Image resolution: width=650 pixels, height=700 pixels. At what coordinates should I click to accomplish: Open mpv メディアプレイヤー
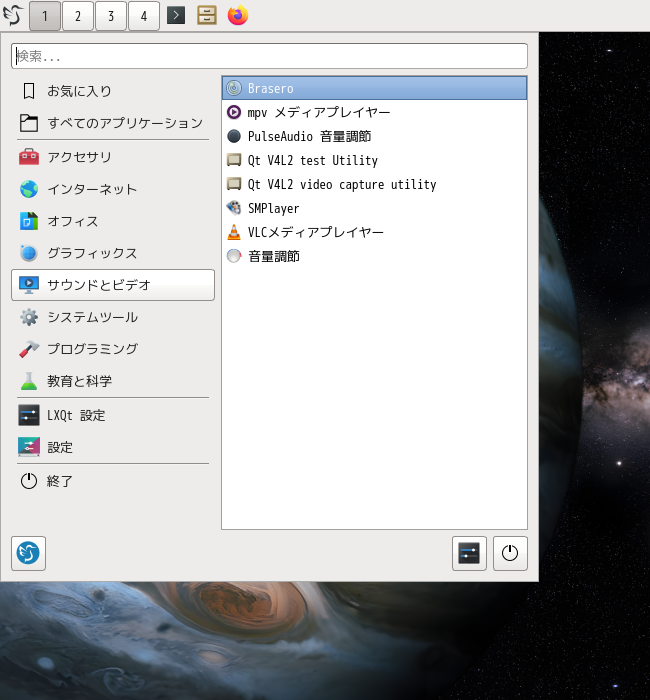(318, 112)
